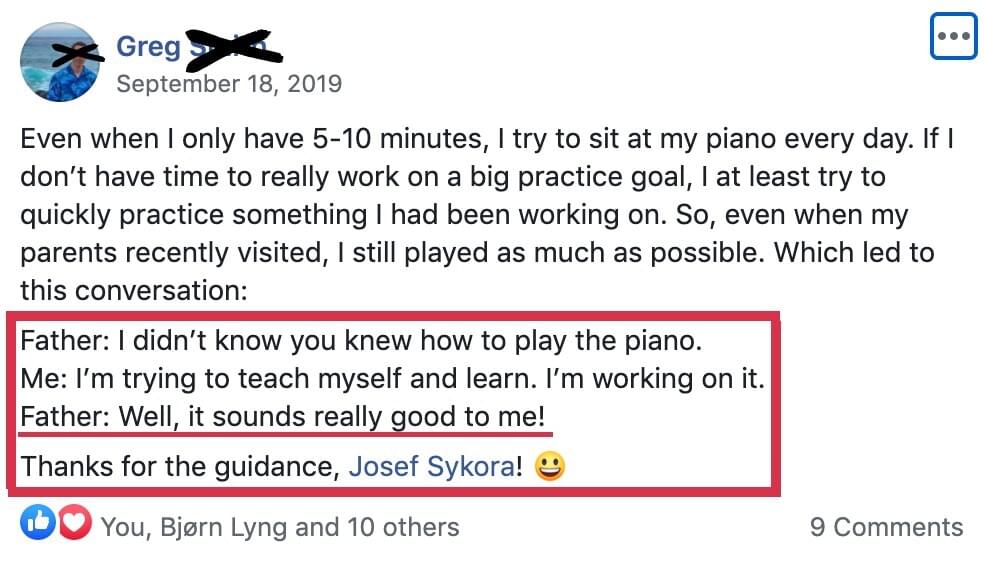Click the grinning face emoji

click(x=549, y=467)
